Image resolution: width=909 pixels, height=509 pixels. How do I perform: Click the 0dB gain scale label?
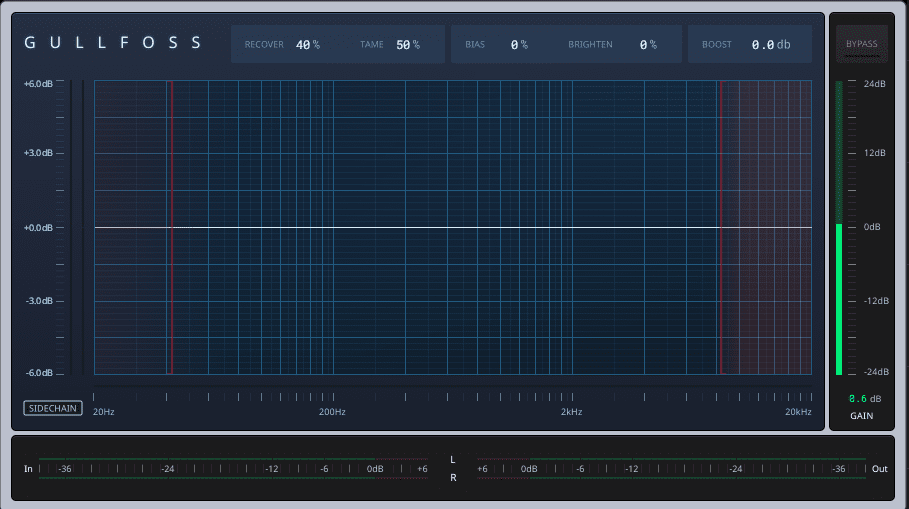click(x=872, y=227)
